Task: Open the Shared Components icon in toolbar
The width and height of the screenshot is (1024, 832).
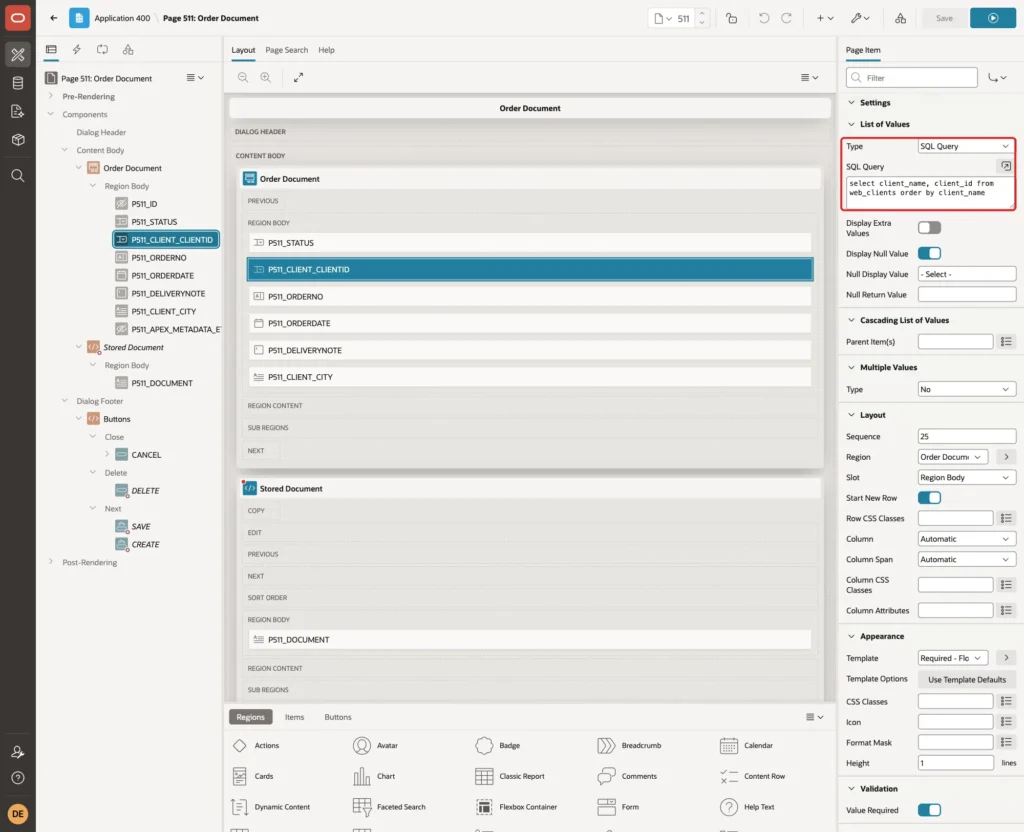Action: pyautogui.click(x=901, y=18)
